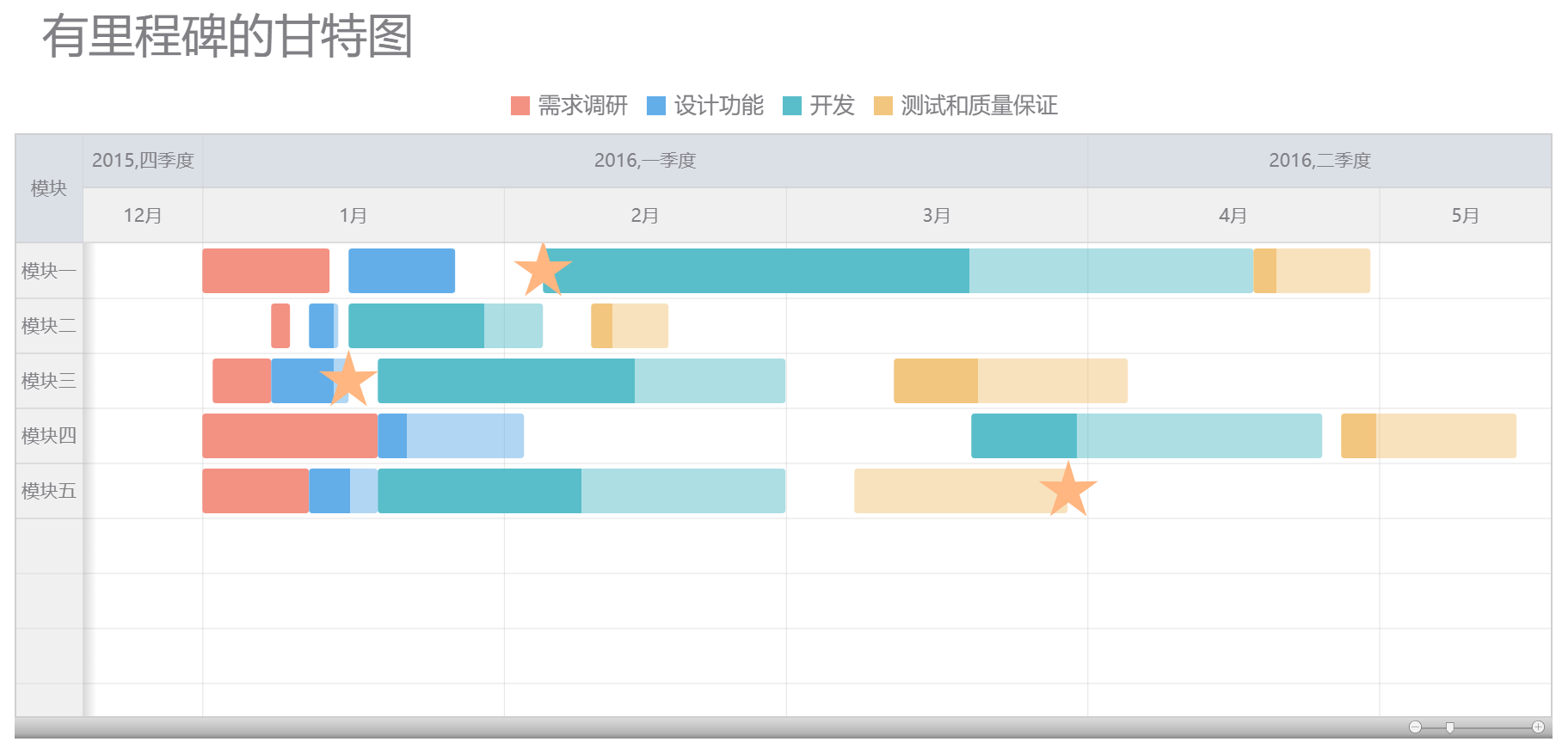Viewport: 1568px width, 754px height.
Task: Toggle the 开发 legend series
Action: pyautogui.click(x=818, y=106)
